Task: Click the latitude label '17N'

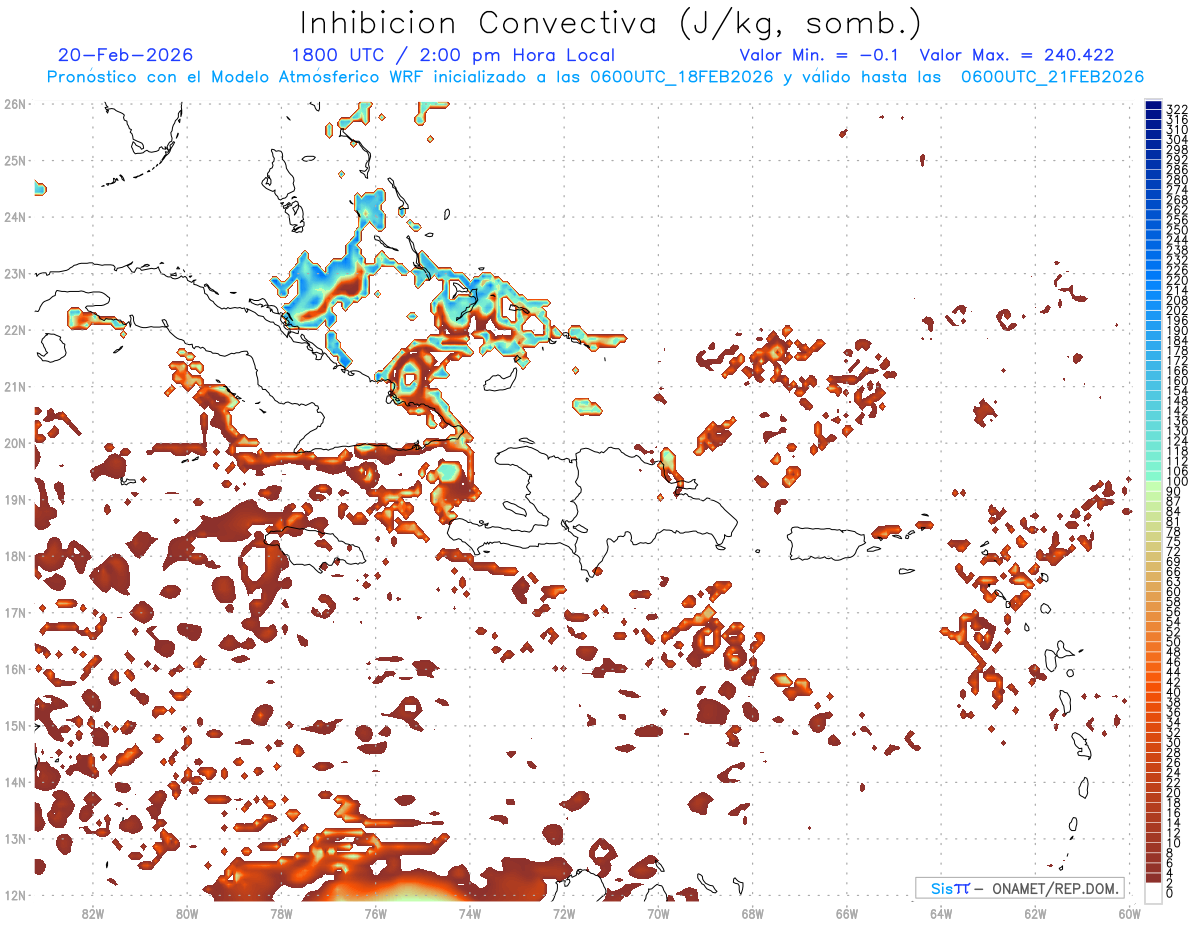Action: (x=14, y=613)
